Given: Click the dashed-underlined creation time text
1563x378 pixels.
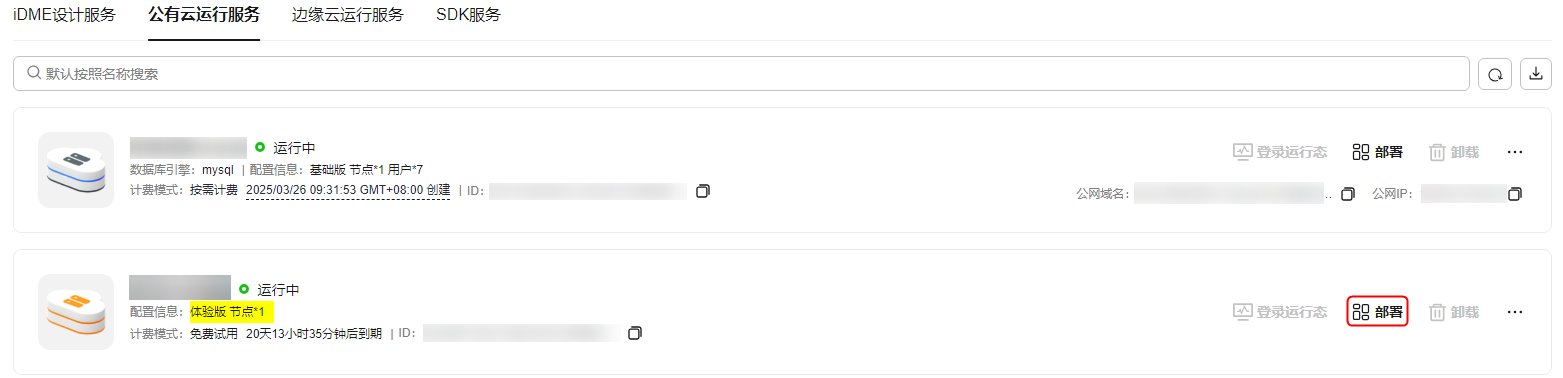Looking at the screenshot, I should click(x=347, y=190).
